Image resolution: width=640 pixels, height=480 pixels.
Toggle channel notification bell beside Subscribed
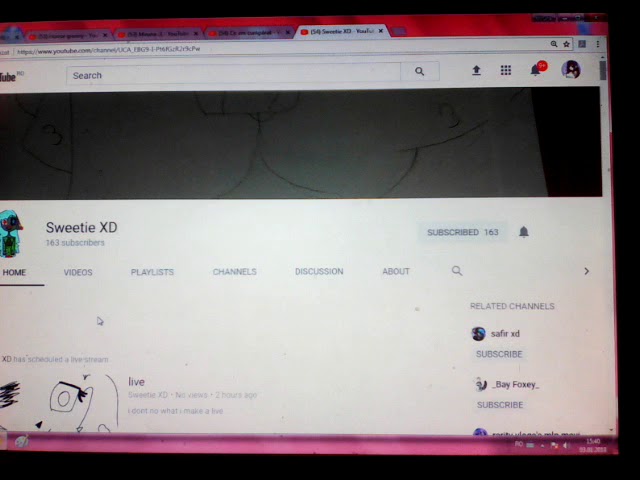pos(524,232)
